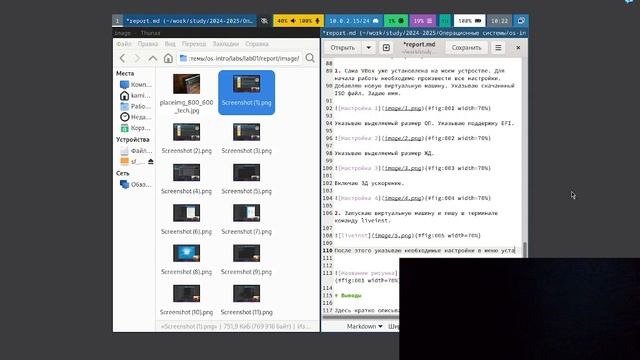Select Screenshot (5).png file

point(247,179)
